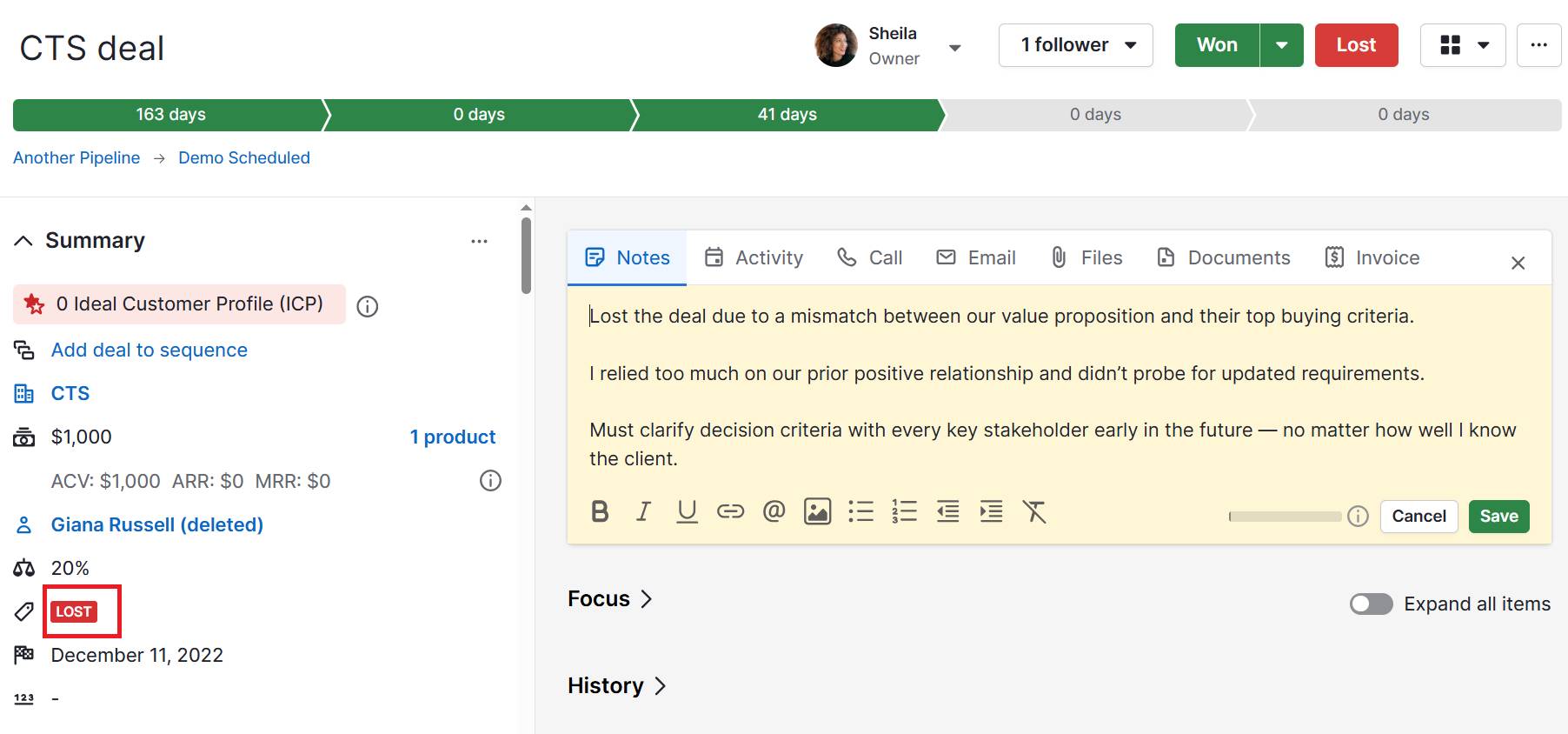Click the December 11, 2022 date

click(137, 655)
